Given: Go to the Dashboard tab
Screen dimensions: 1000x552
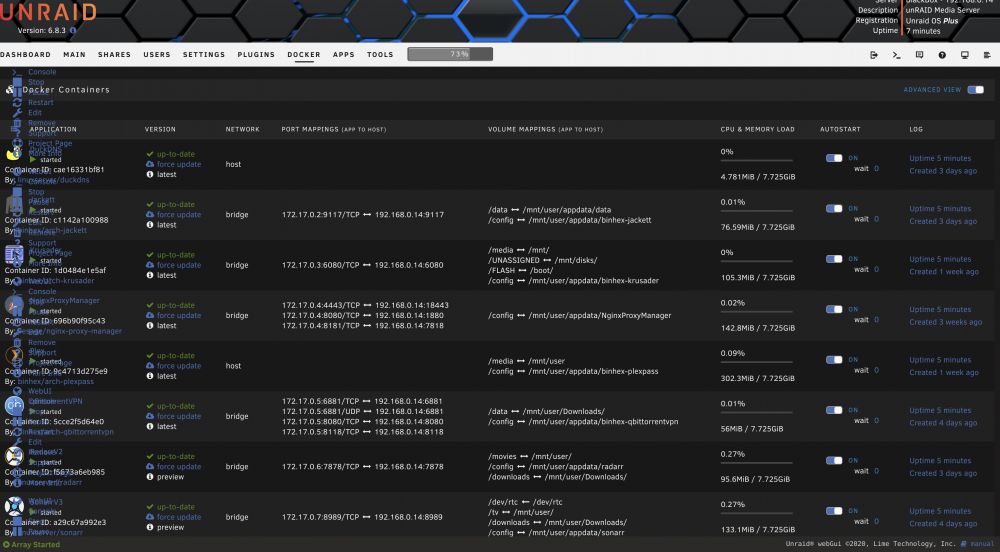Looking at the screenshot, I should pos(26,55).
